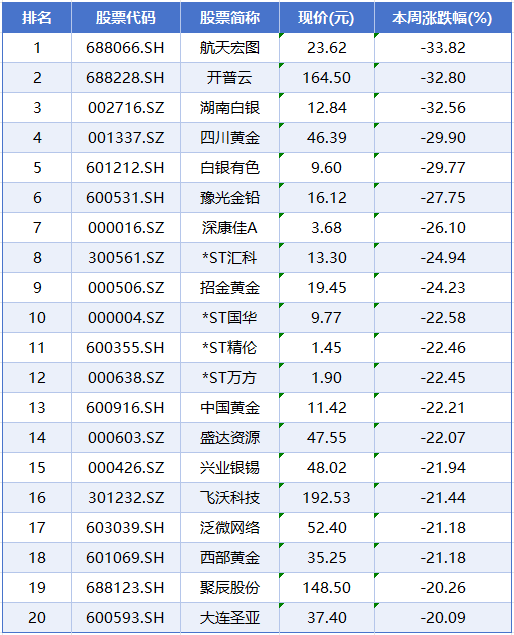
Task: Select the stock name 湖南白银
Action: point(230,108)
